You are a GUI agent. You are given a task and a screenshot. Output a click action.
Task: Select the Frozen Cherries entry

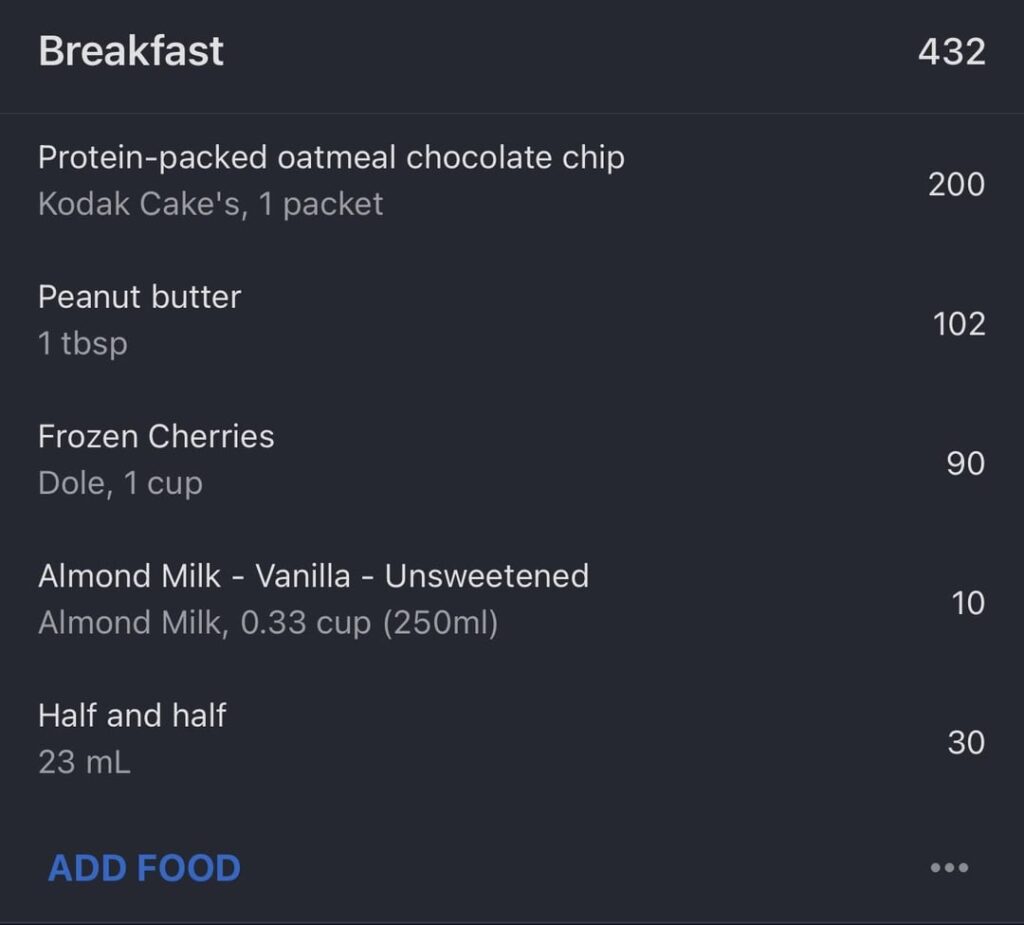(x=156, y=436)
